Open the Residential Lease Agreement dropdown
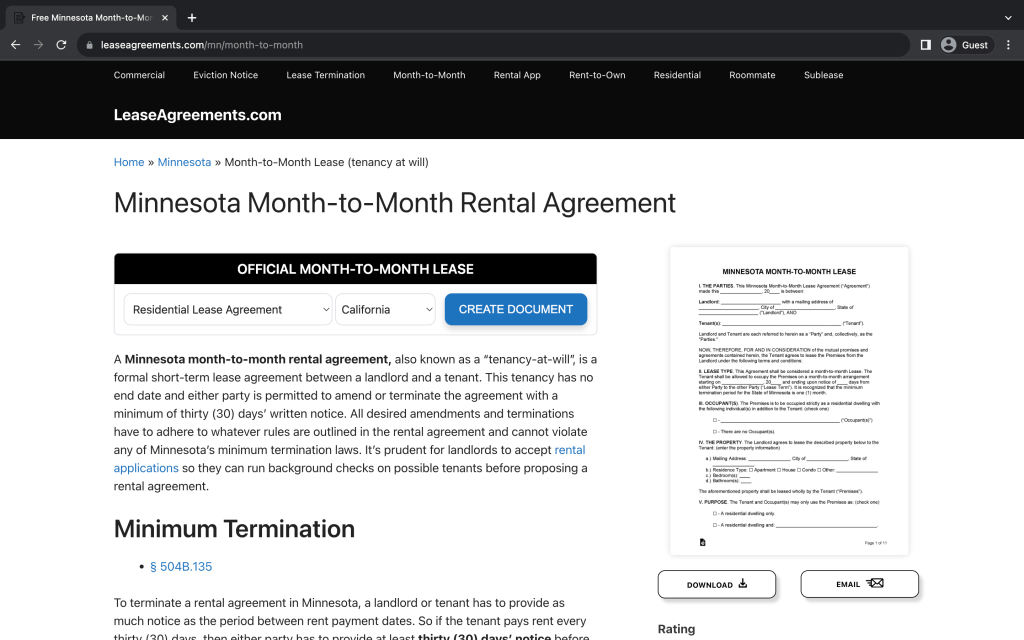Viewport: 1024px width, 640px height. click(x=228, y=310)
